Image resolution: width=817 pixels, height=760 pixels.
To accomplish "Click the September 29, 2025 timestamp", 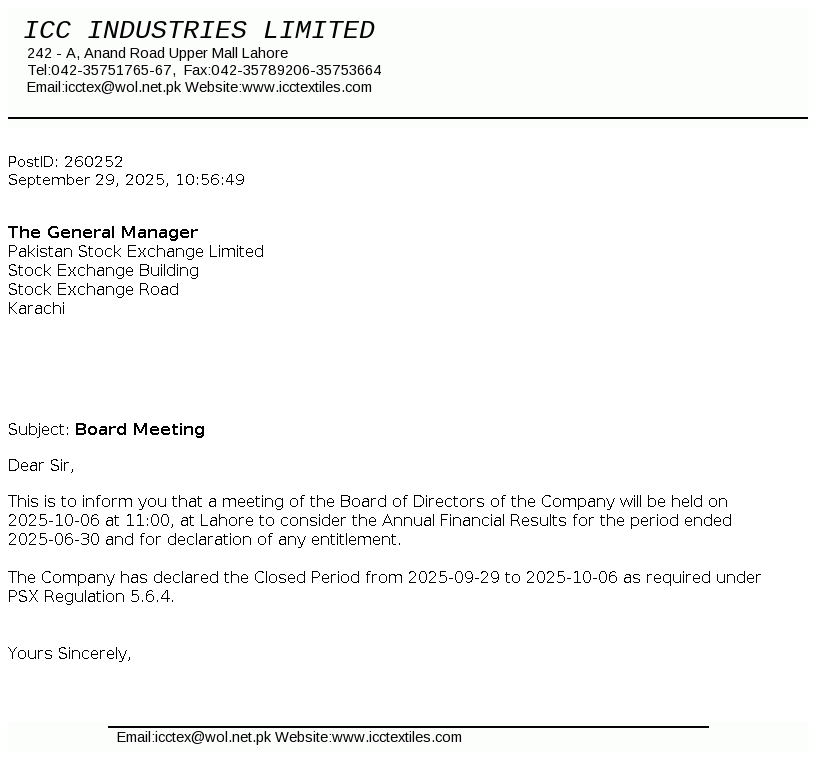I will click(x=126, y=180).
